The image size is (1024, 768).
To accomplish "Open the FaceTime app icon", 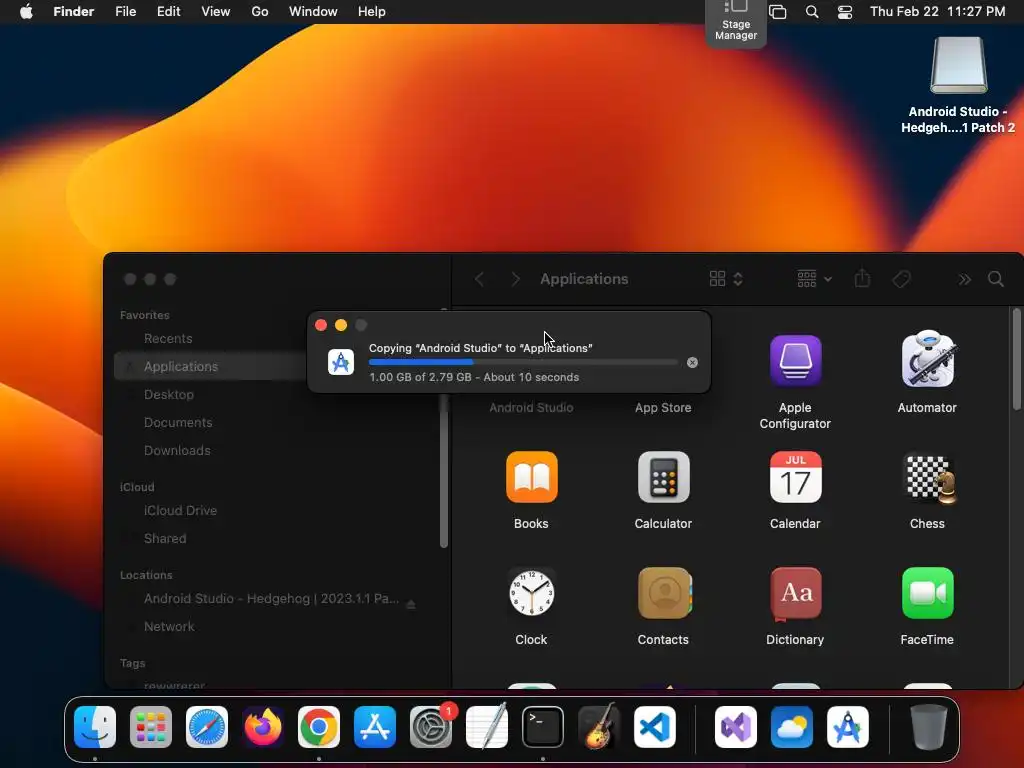I will pos(927,593).
